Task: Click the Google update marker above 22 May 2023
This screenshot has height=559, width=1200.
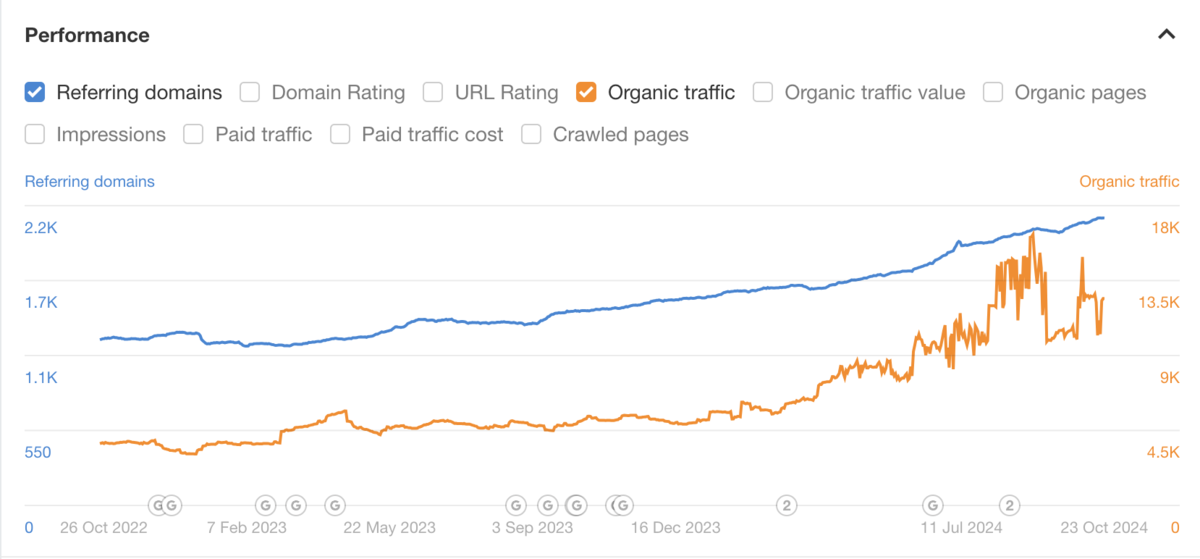Action: 335,505
